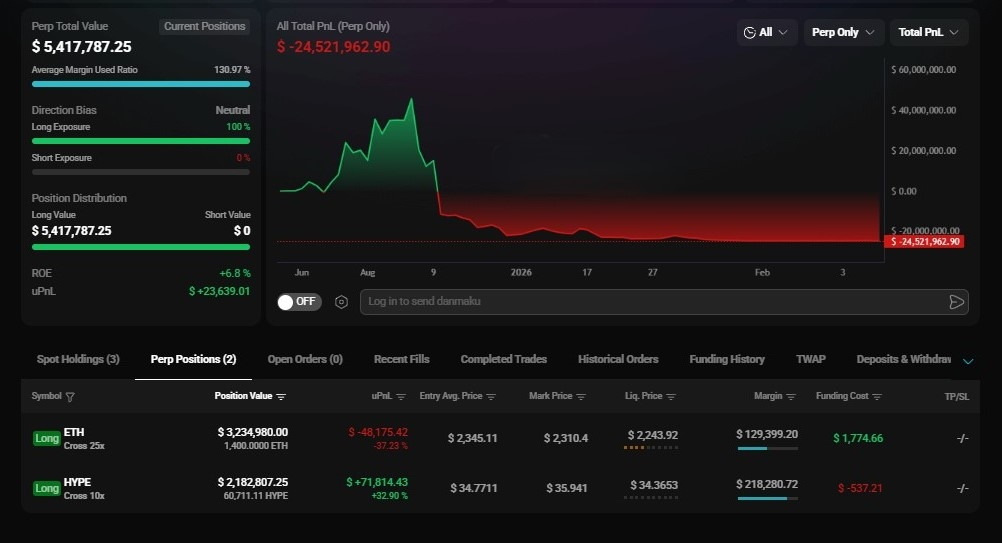Viewport: 1002px width, 543px height.
Task: Open the All time range dropdown
Action: (x=767, y=33)
